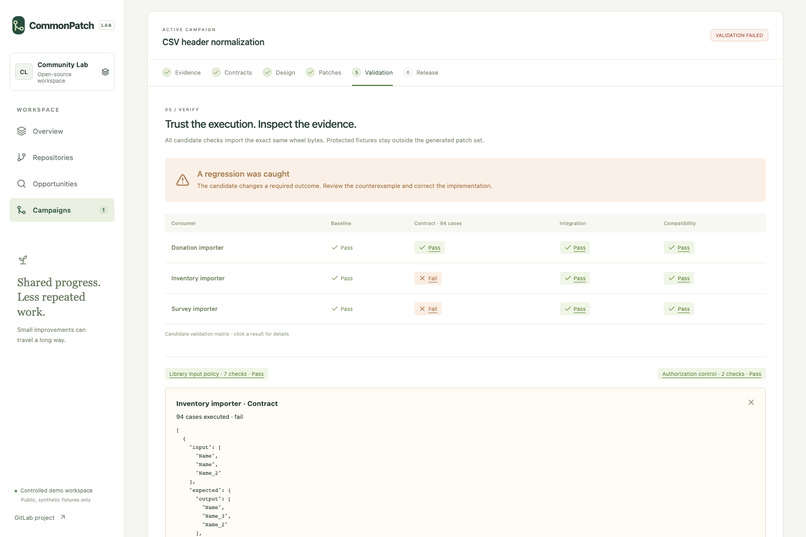Click the '94 cases executed · fail' text

point(209,417)
